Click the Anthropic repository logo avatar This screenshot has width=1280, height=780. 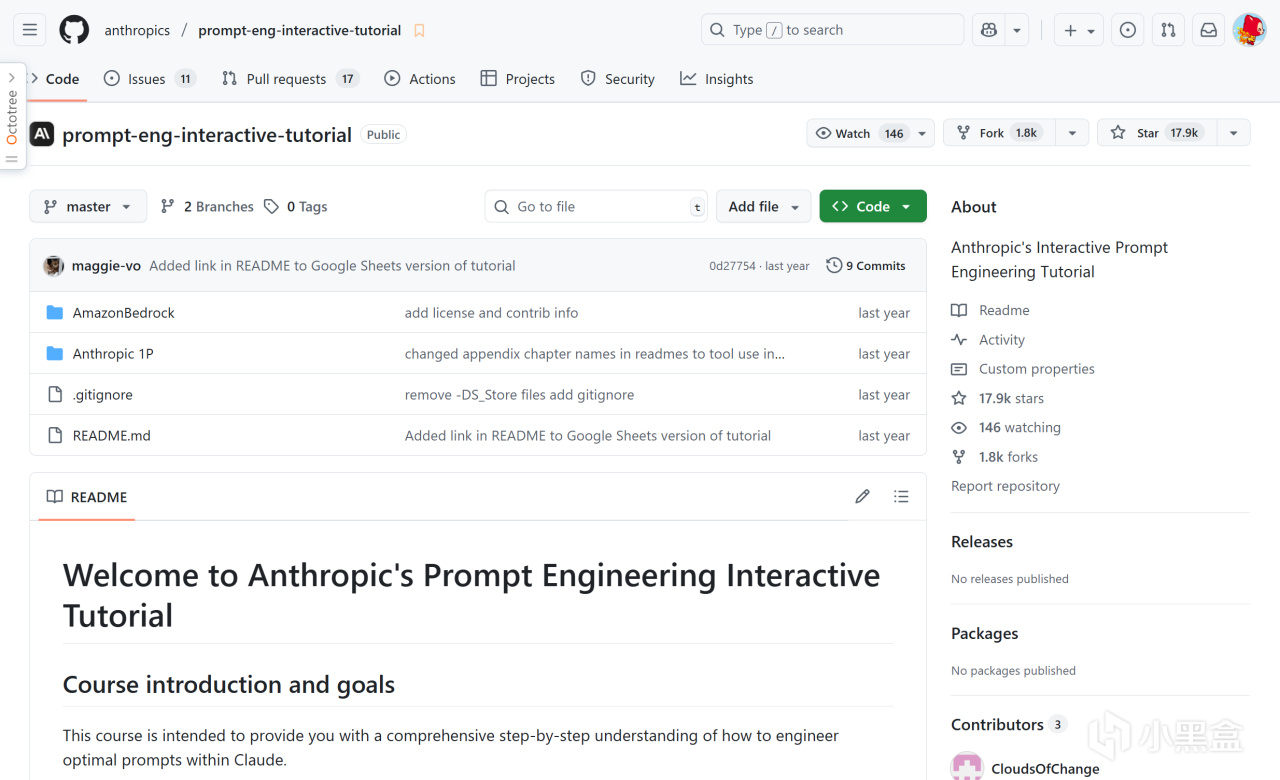tap(42, 134)
